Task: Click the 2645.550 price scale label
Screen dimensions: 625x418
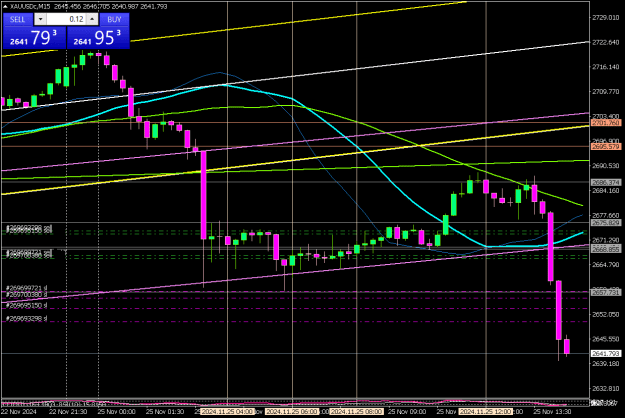Action: [605, 339]
